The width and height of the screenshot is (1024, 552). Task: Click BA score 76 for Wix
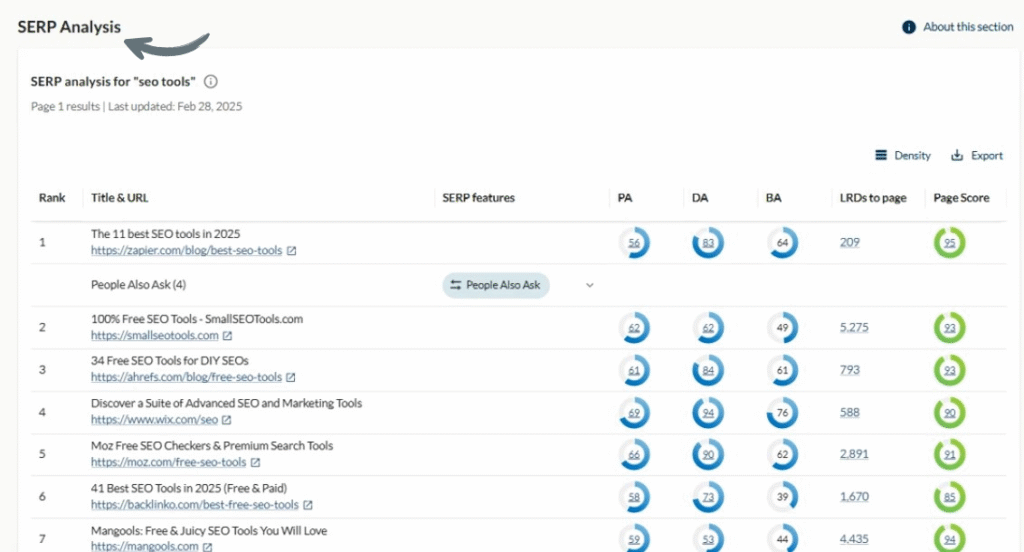pos(782,413)
